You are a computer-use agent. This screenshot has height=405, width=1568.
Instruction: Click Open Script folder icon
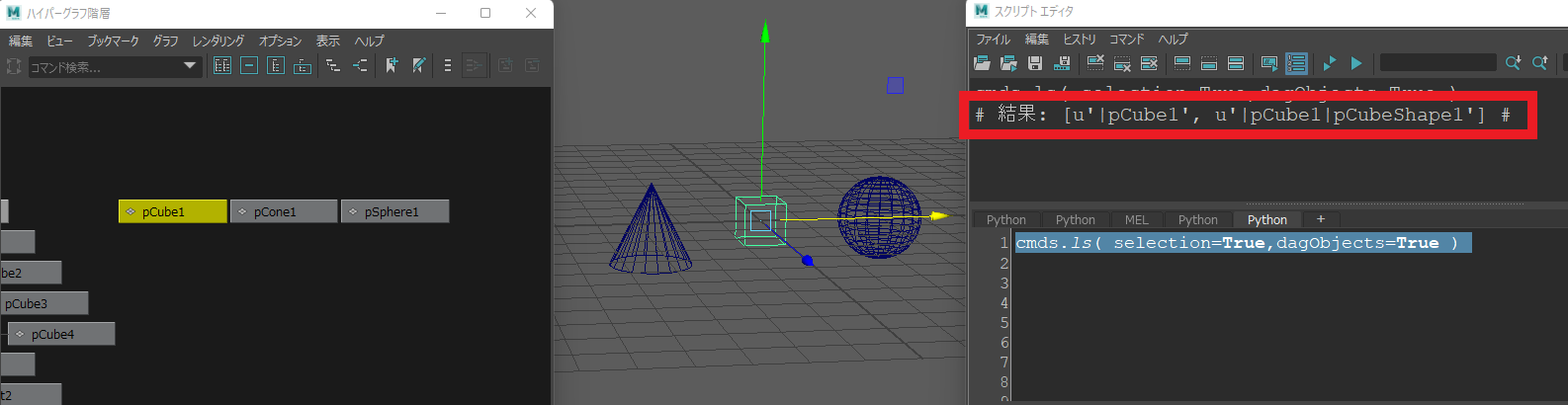(982, 63)
